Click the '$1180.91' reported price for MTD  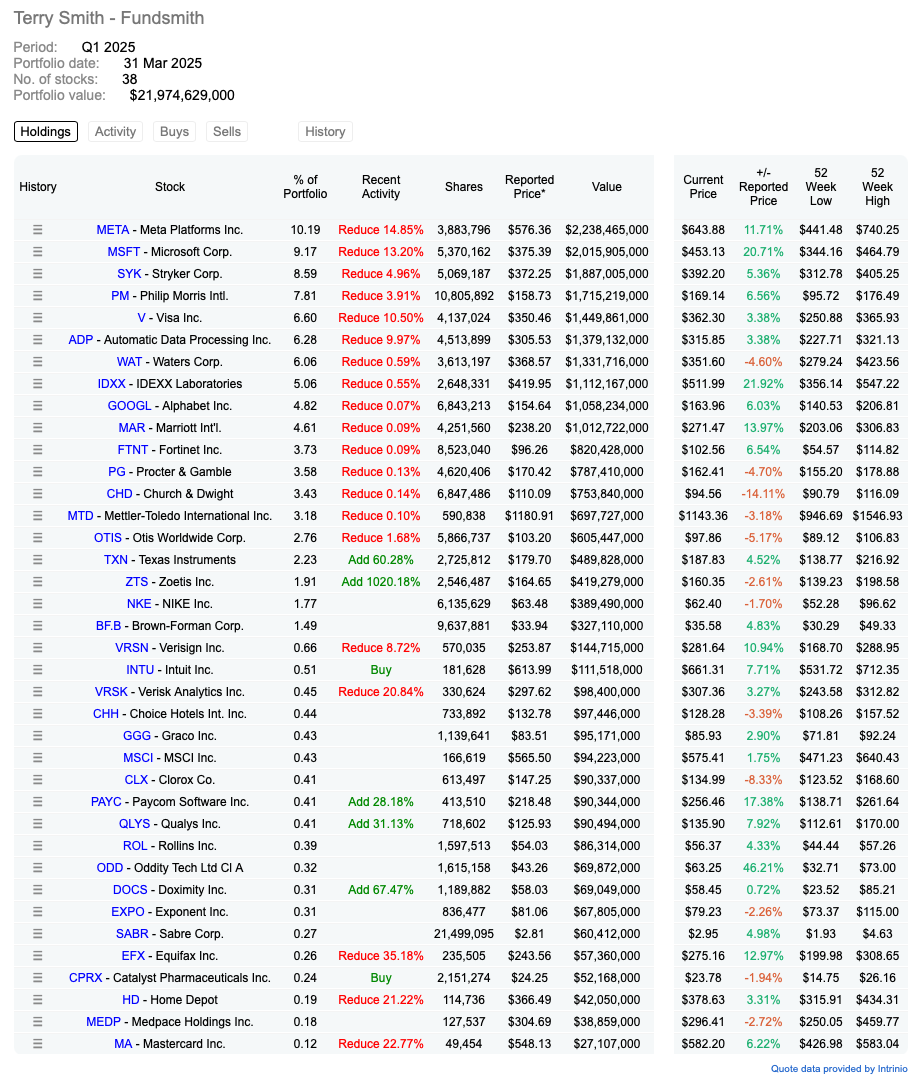click(530, 516)
